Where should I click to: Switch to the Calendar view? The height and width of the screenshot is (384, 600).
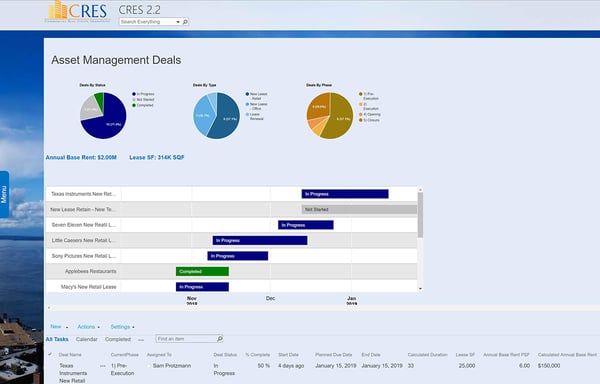[86, 339]
